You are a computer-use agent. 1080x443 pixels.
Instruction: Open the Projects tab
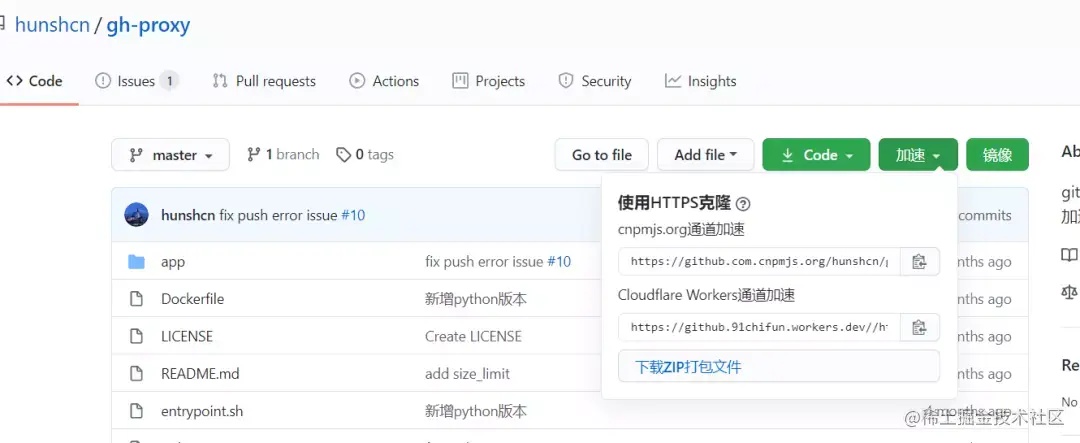488,81
